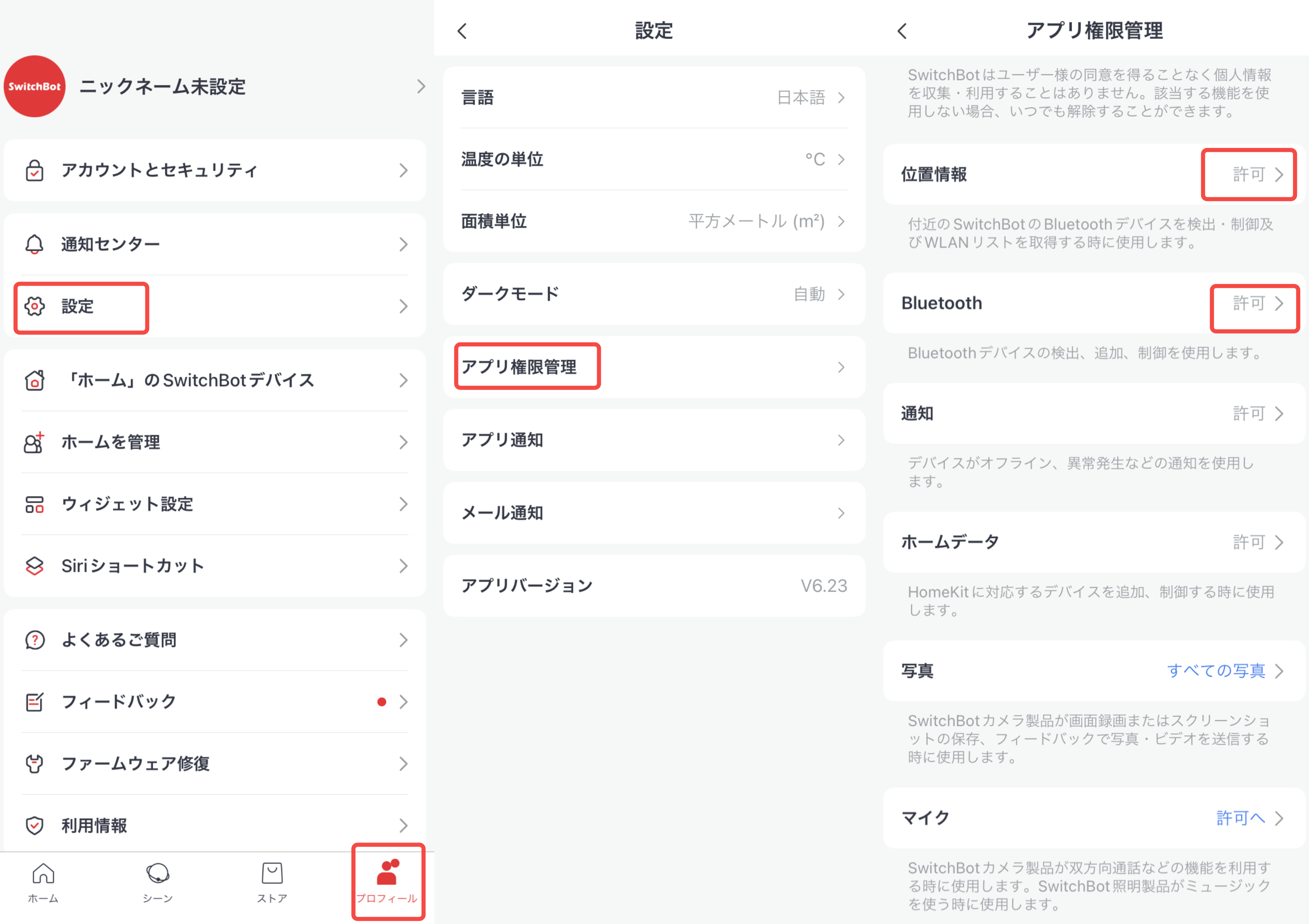Open the Bluetooth permission chevron
This screenshot has width=1309, height=924.
pos(1279,303)
